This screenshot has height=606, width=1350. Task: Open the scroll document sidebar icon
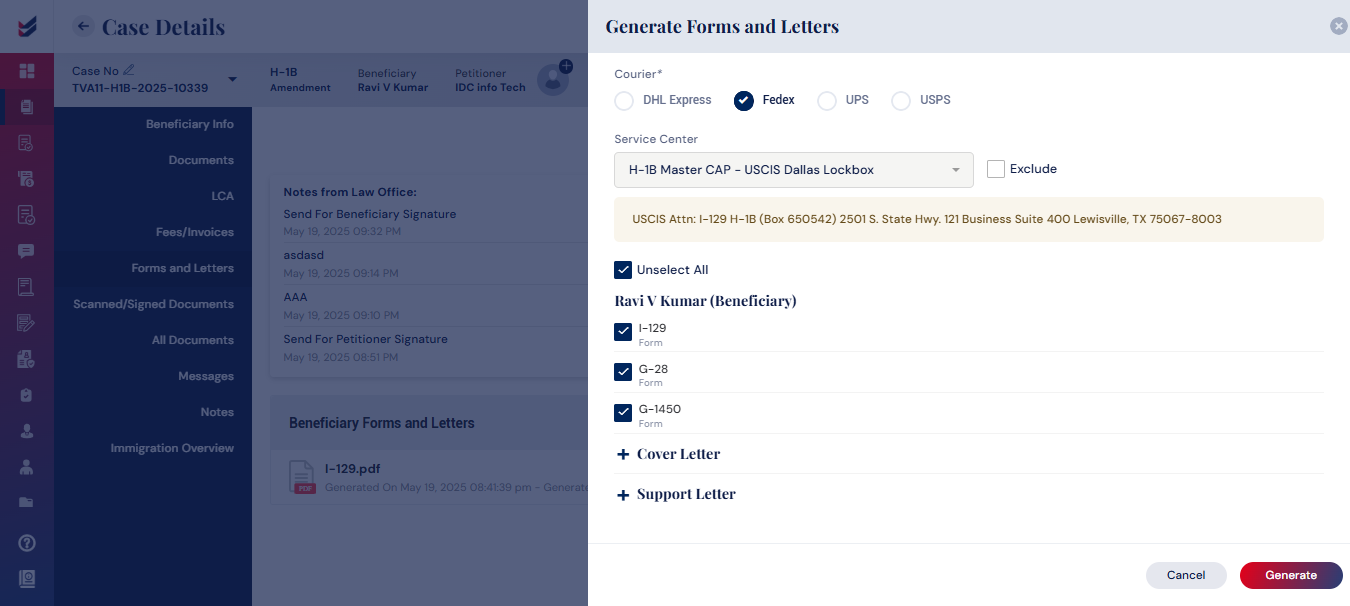pos(27,287)
